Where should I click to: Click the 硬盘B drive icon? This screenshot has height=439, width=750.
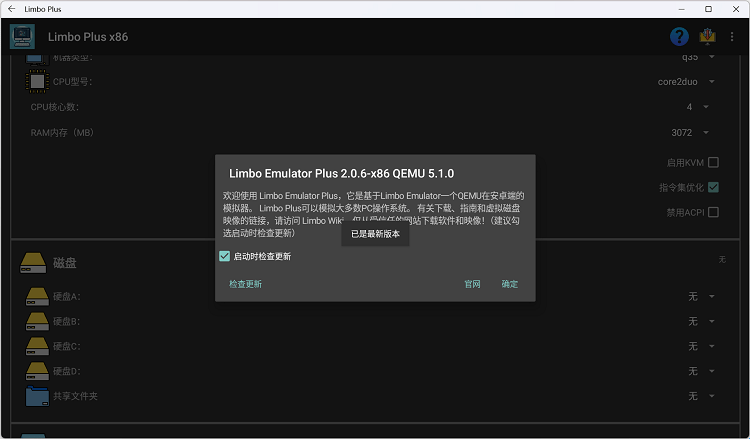37,321
